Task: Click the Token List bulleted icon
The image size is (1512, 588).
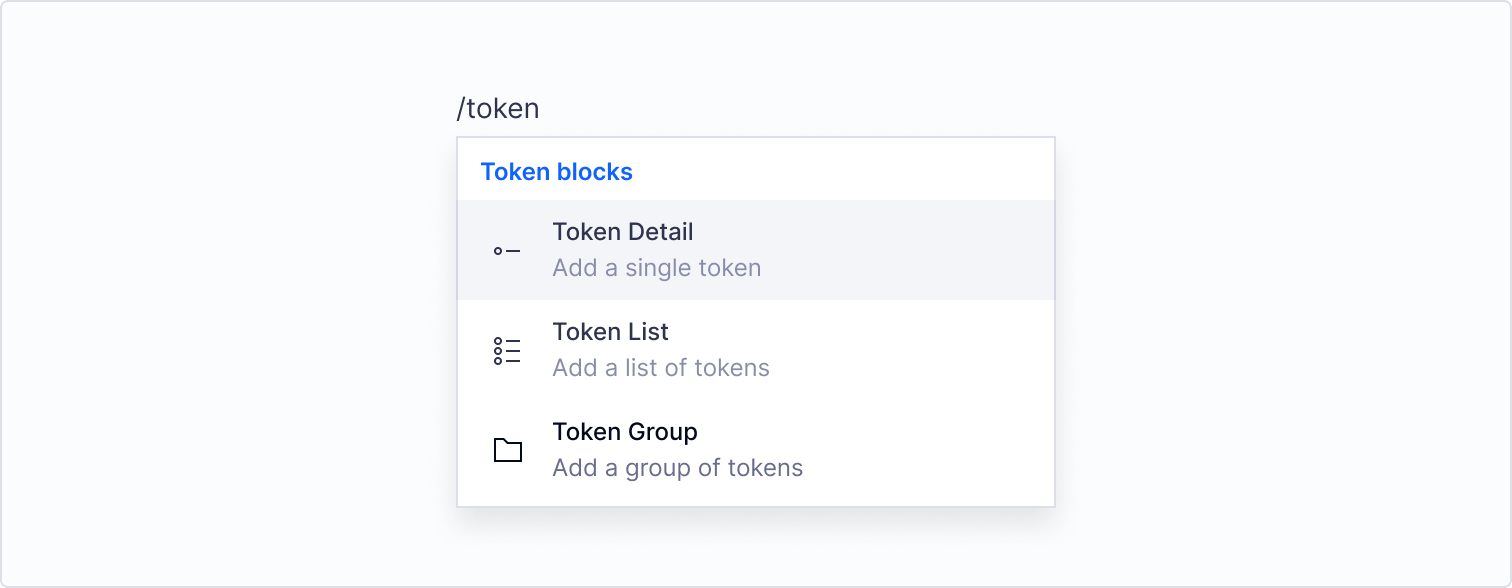Action: pyautogui.click(x=507, y=350)
